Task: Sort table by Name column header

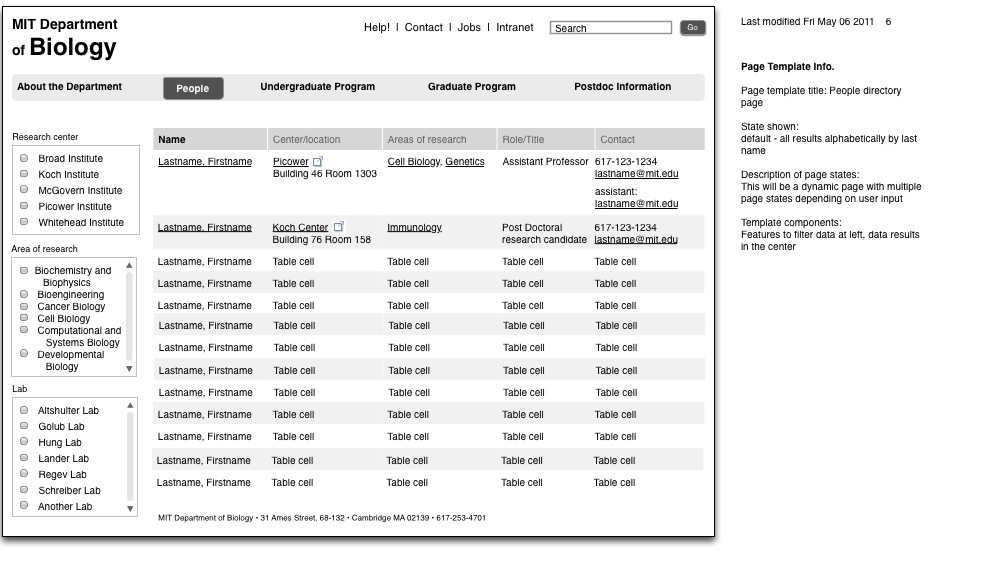Action: [210, 139]
